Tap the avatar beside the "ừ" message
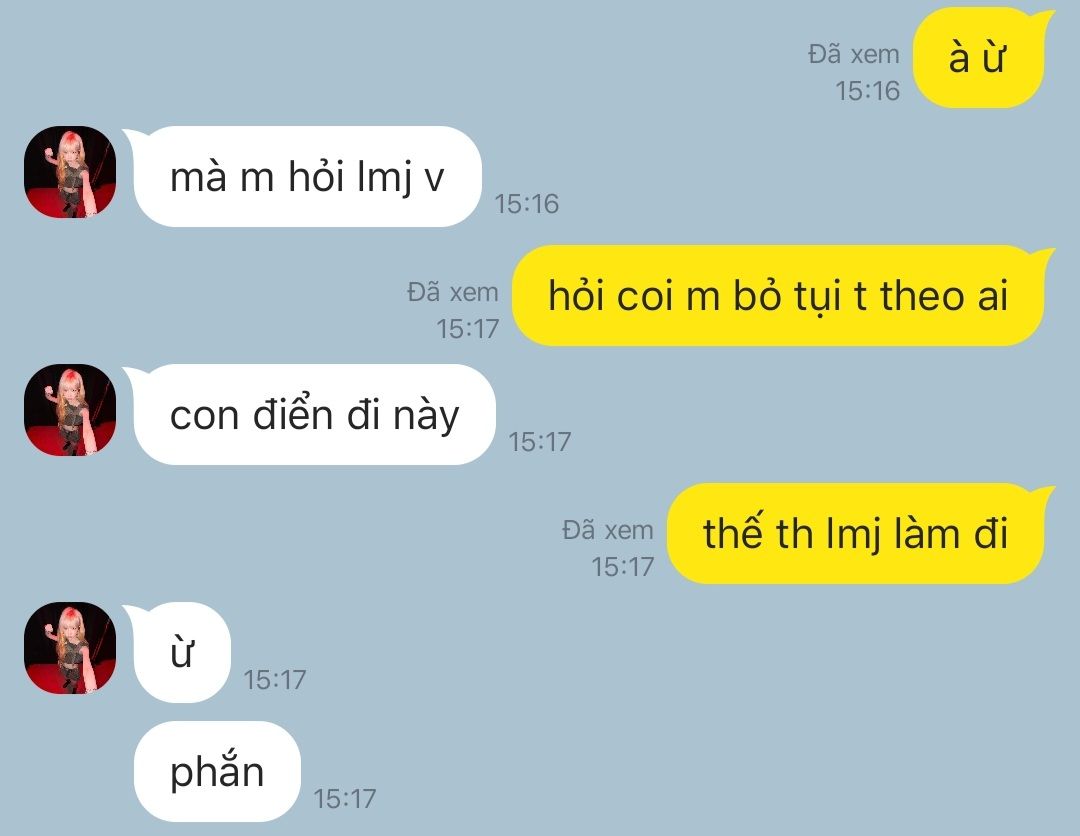Screen dimensions: 1080x836 [x=70, y=648]
